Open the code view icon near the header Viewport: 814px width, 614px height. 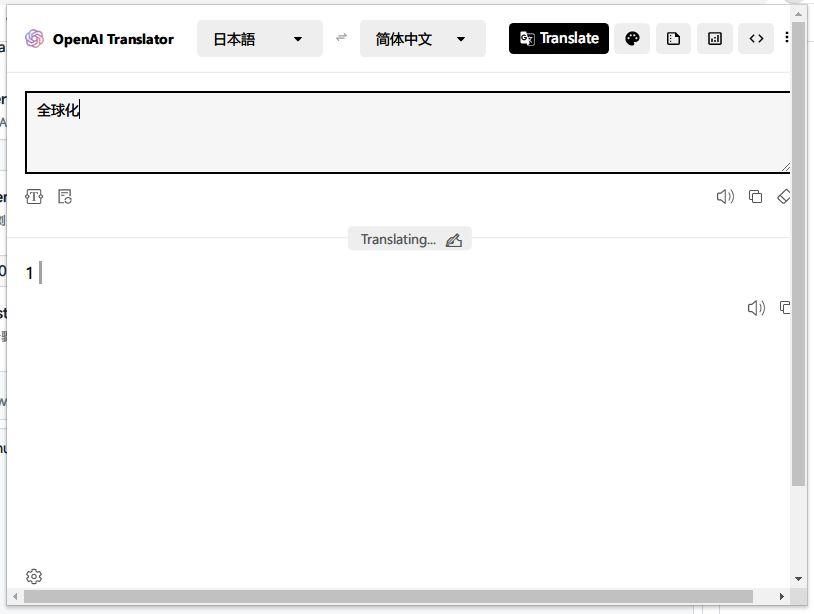coord(756,38)
